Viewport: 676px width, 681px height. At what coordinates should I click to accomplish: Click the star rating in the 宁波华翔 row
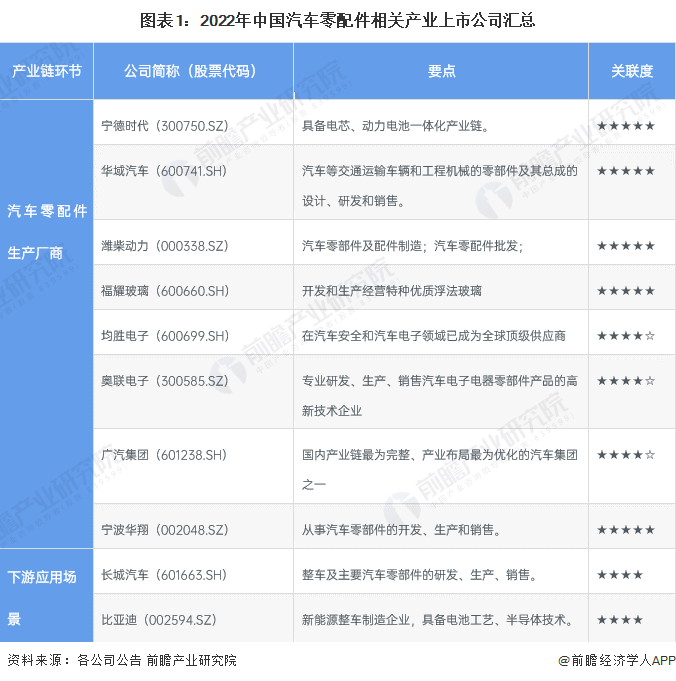click(626, 530)
